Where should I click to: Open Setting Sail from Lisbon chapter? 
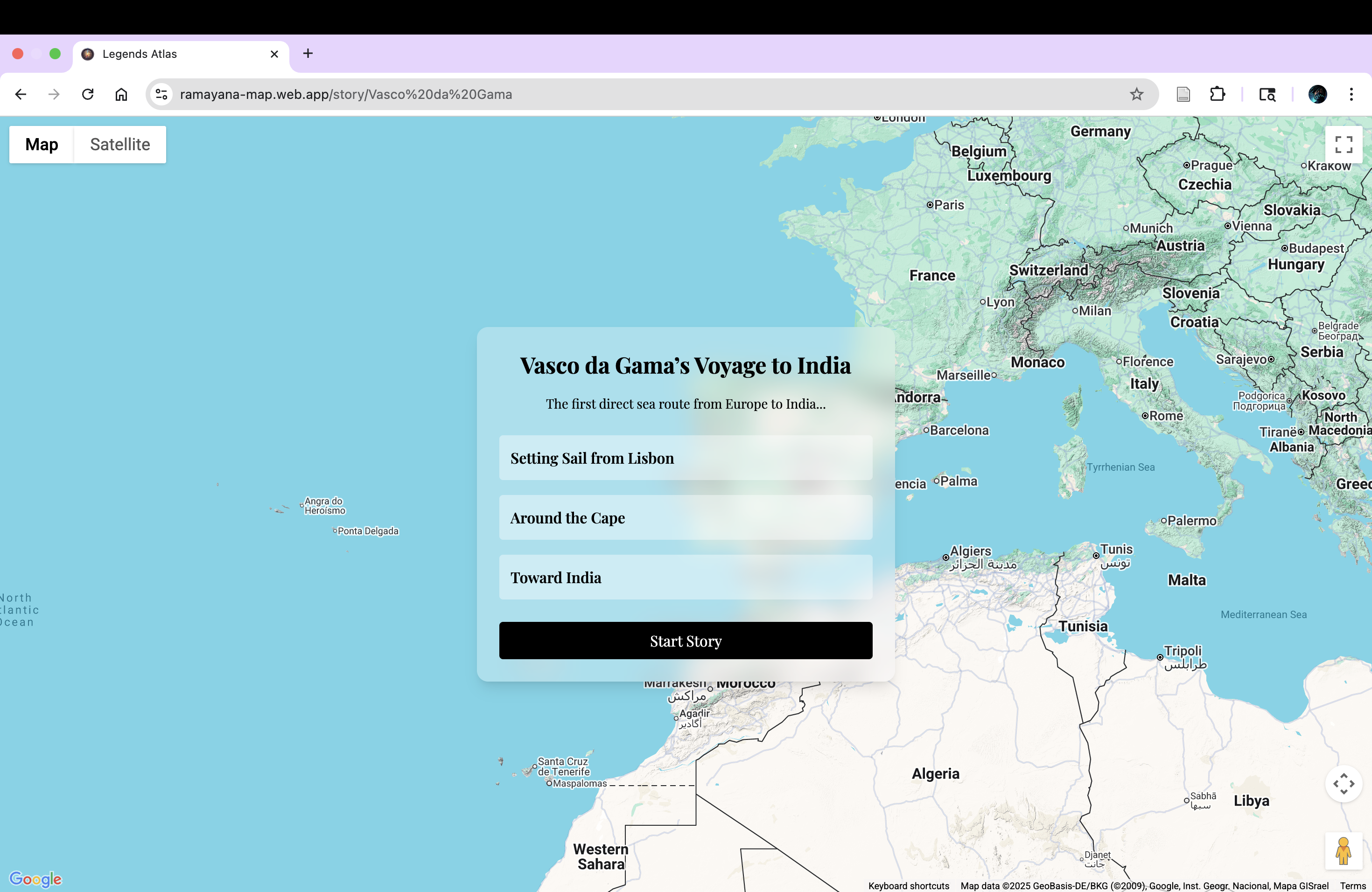coord(686,458)
